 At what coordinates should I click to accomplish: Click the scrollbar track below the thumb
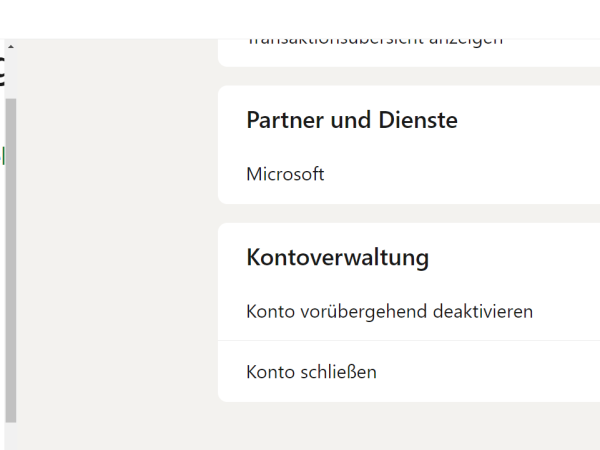click(x=11, y=436)
